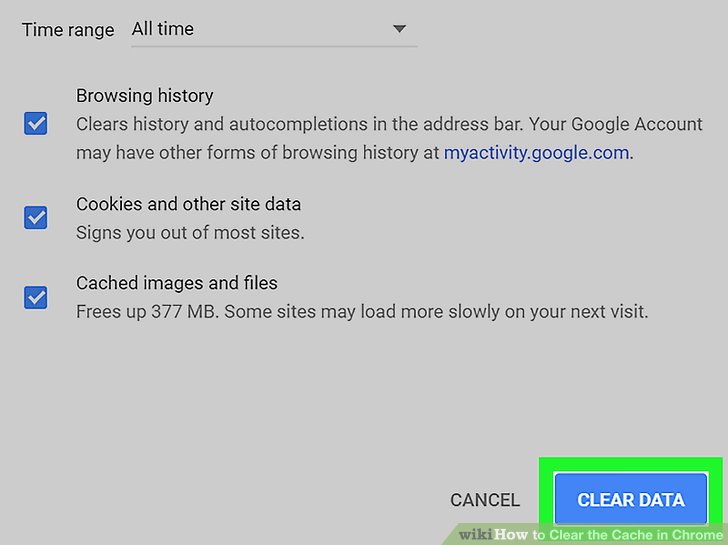This screenshot has height=545, width=728.
Task: Open the myactivity.google.com link
Action: [536, 153]
